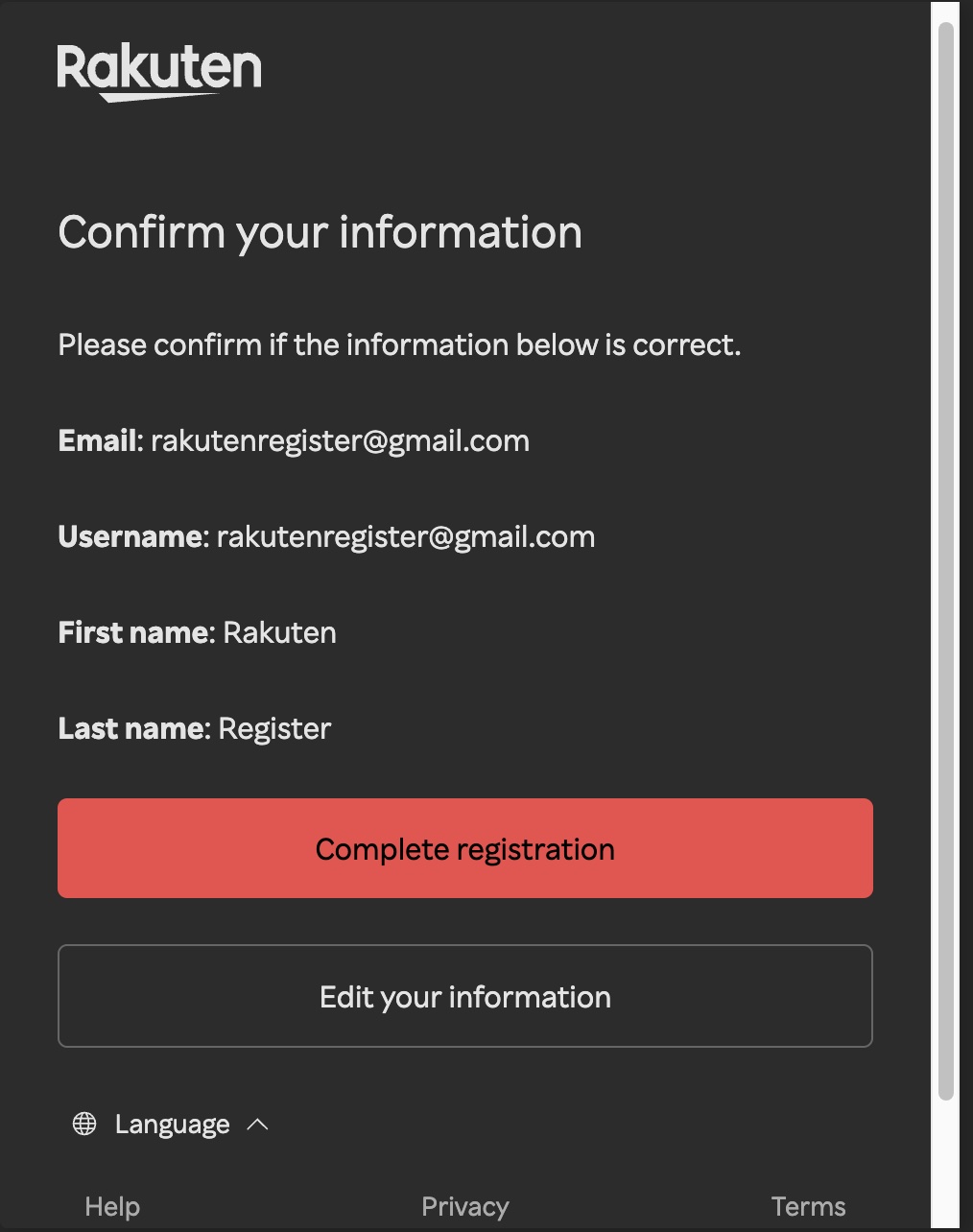973x1232 pixels.
Task: Click the last name value Register
Action: 274,728
